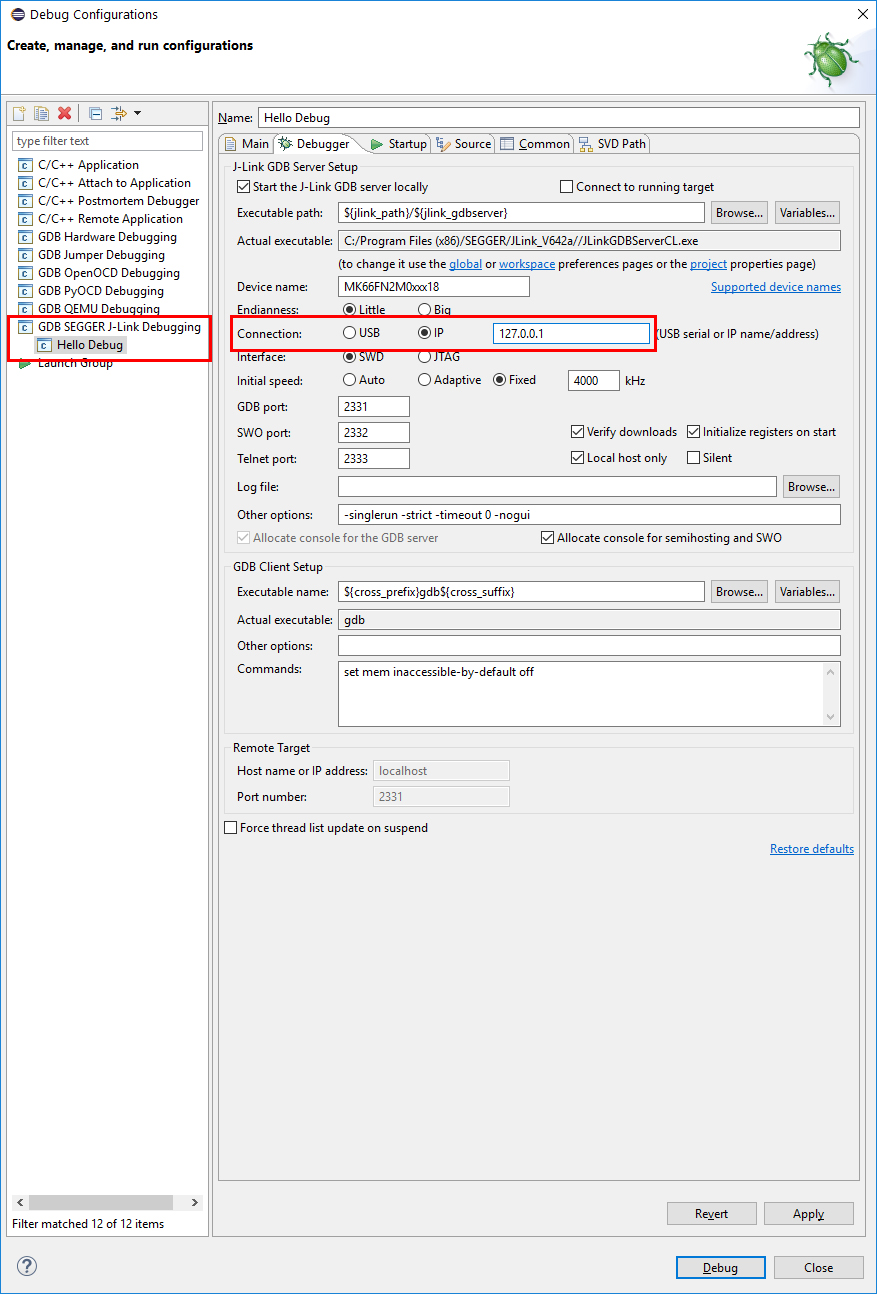
Task: Select Big endianness option
Action: pos(423,309)
